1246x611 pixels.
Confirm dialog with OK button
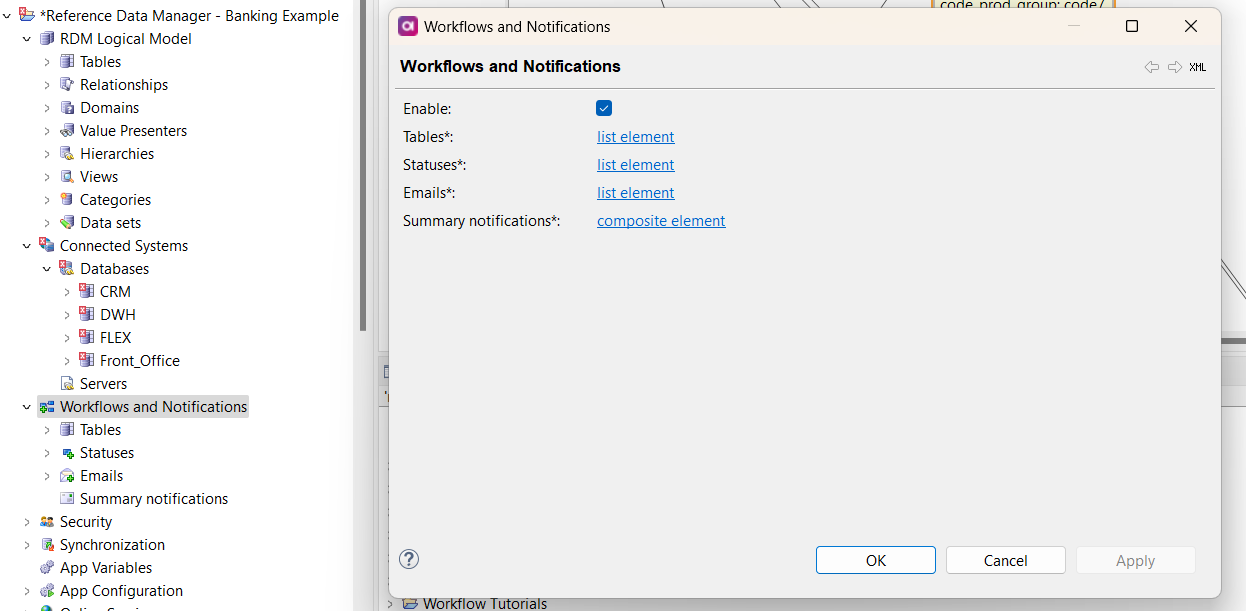click(x=876, y=560)
